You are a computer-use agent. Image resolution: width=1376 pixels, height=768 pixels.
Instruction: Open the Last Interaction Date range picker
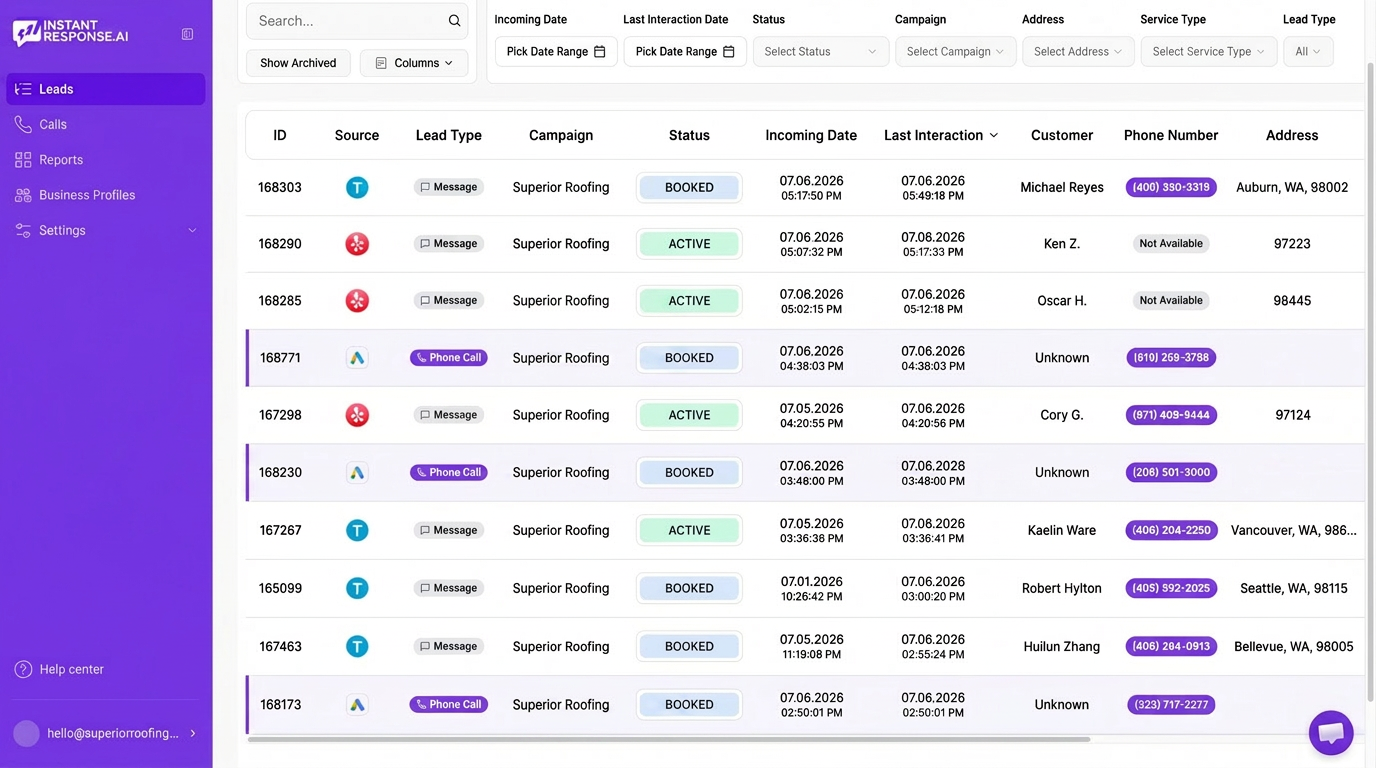click(685, 51)
